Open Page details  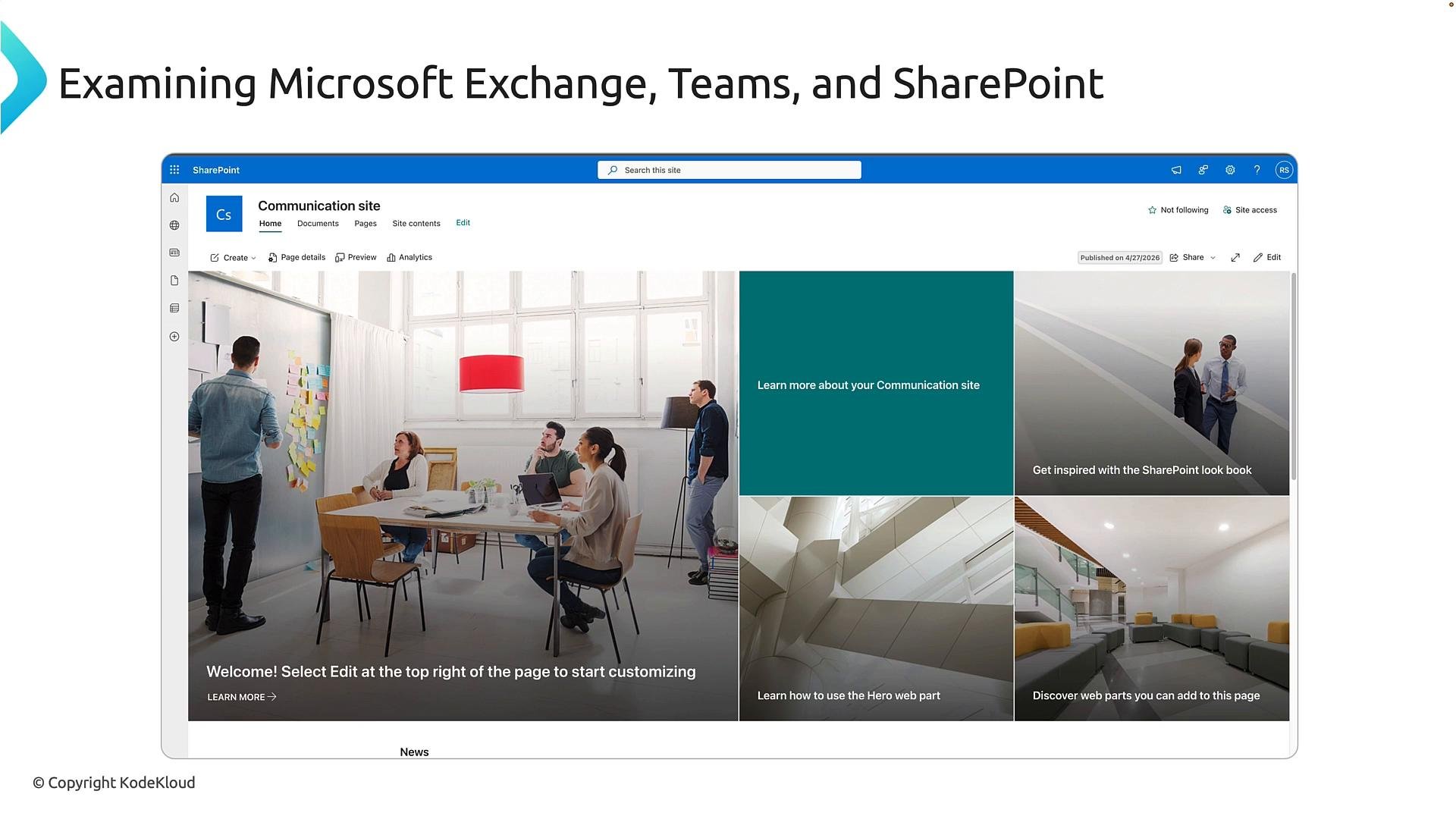pos(297,258)
